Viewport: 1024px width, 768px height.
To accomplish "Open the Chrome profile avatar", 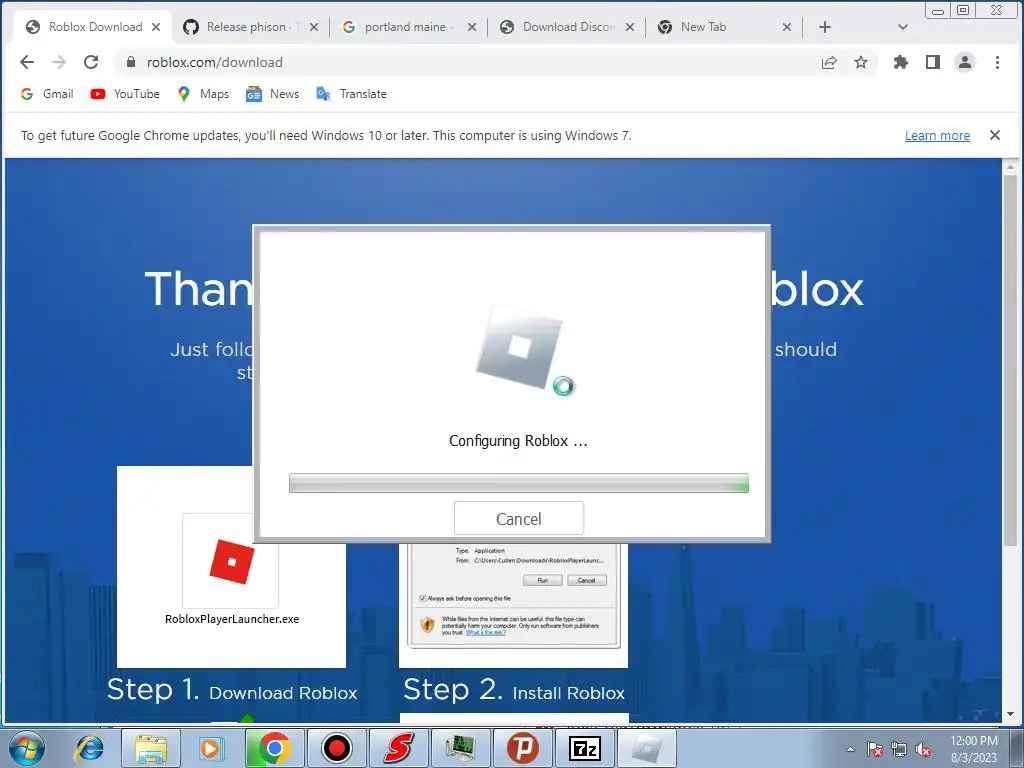I will 965,62.
